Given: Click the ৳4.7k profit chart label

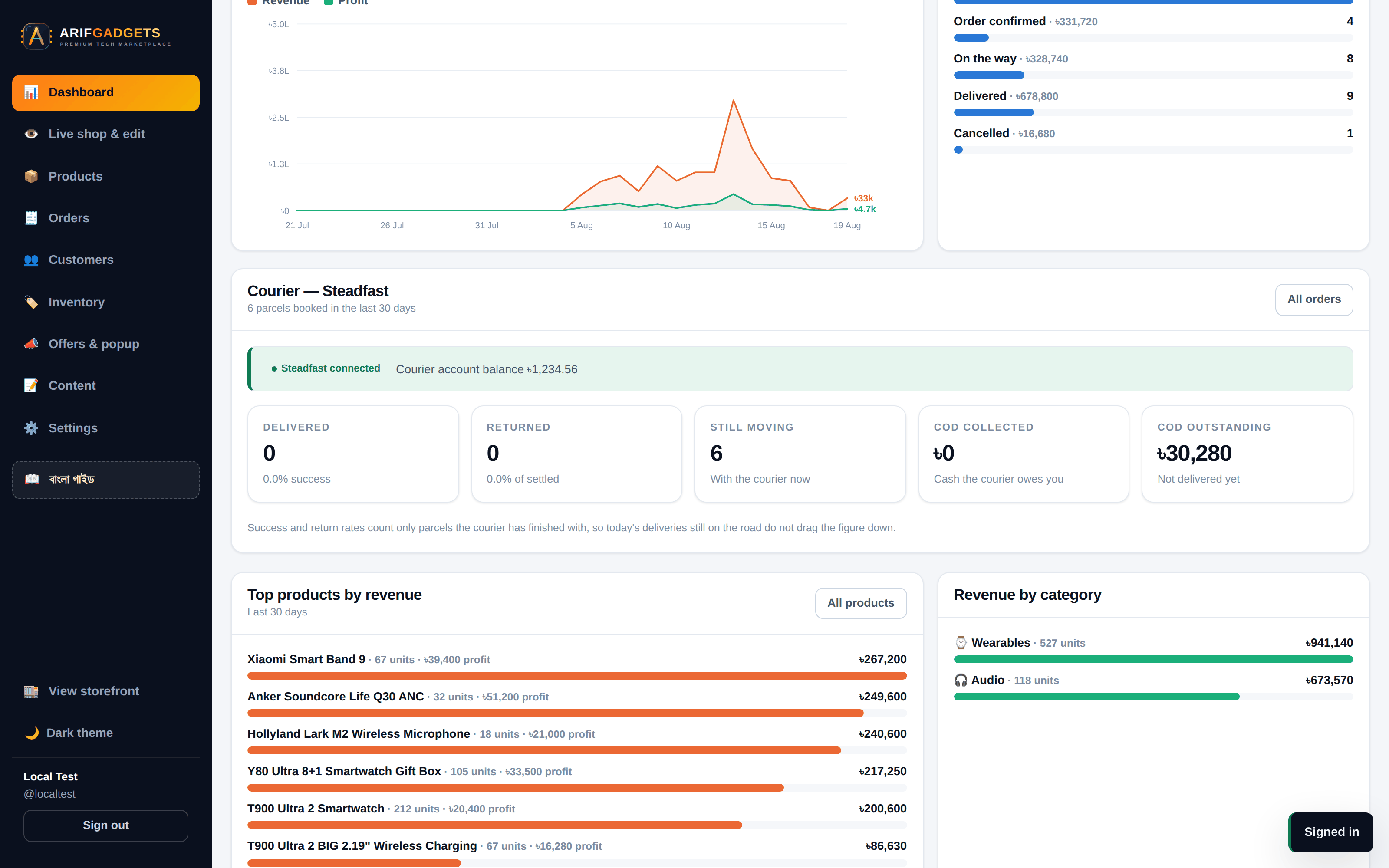Looking at the screenshot, I should click(x=864, y=210).
